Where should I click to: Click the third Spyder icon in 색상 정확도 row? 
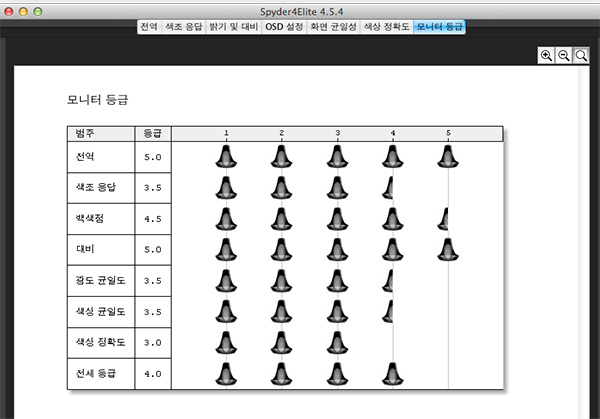[338, 342]
